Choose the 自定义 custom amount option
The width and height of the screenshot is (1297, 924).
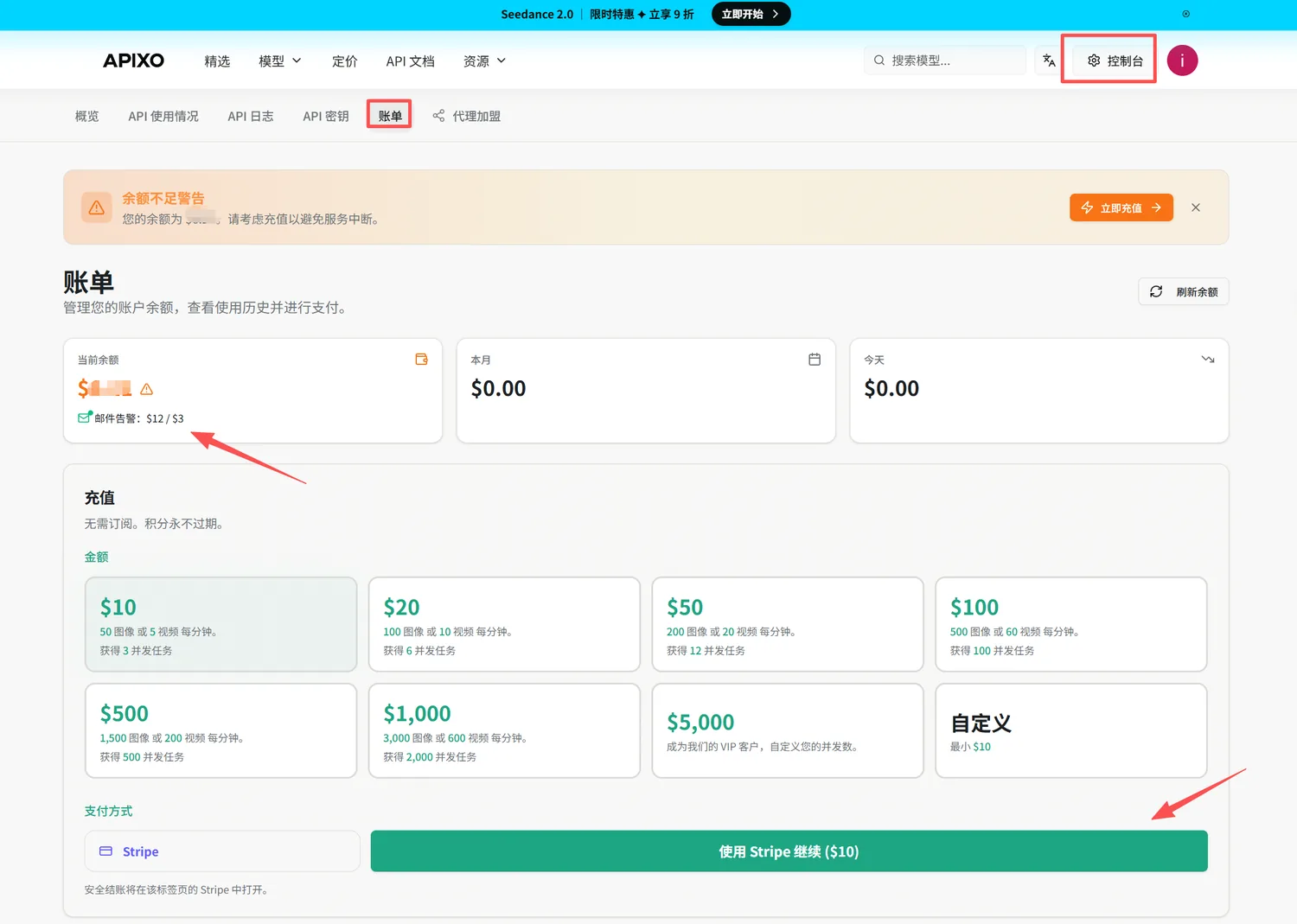pos(1071,730)
